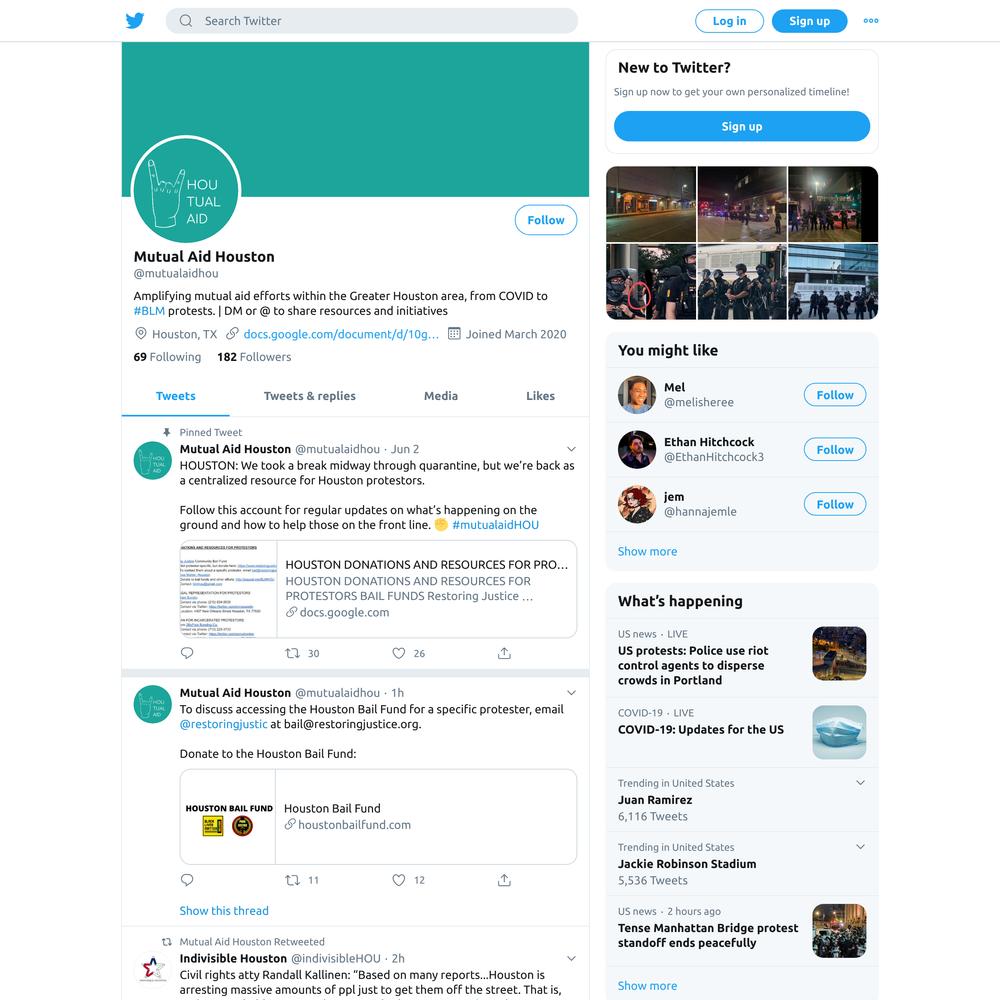Screen dimensions: 1000x1000
Task: Like the pinned tweet with 26 likes
Action: click(399, 653)
